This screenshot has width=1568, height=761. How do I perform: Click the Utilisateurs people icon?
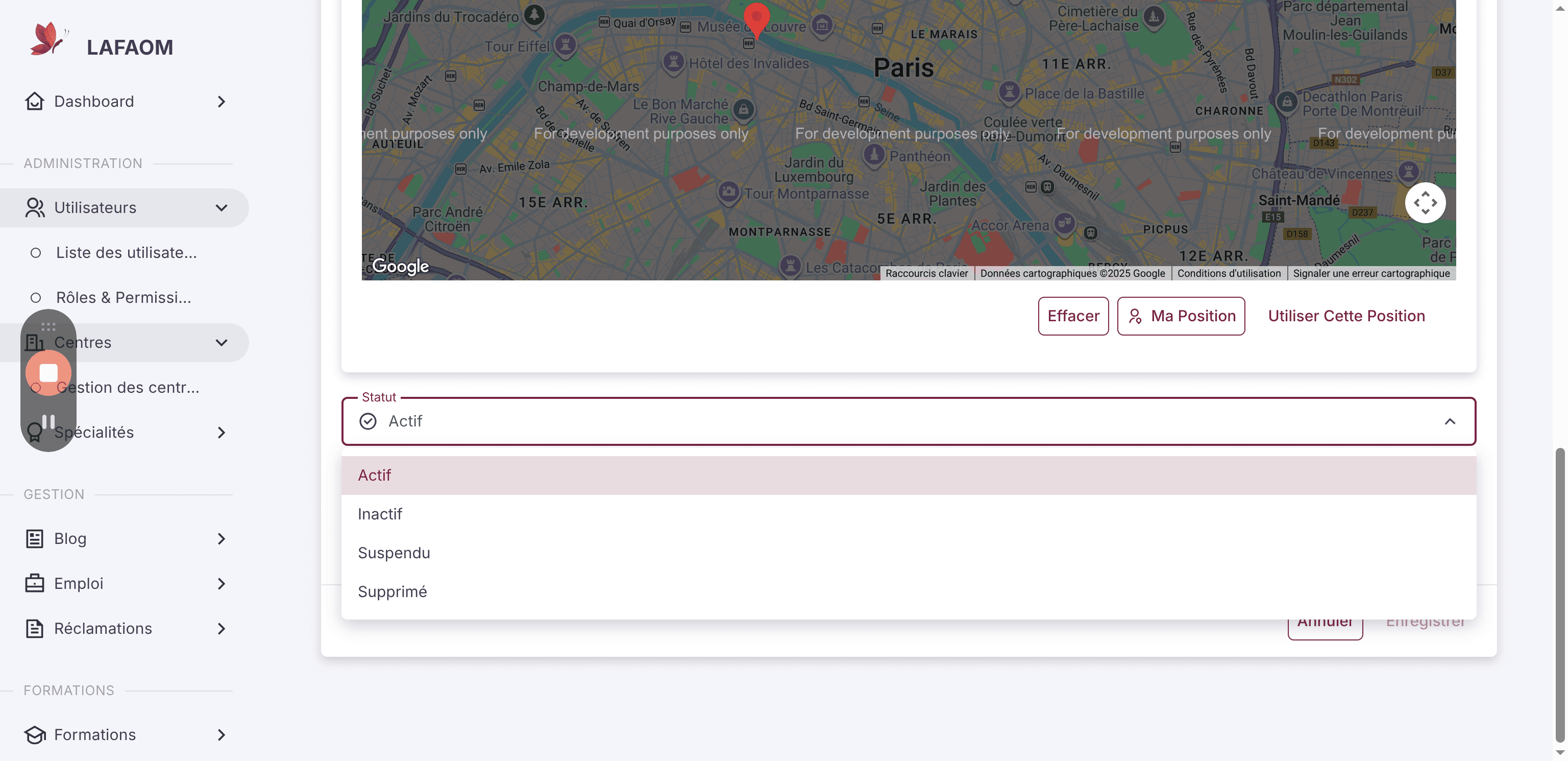(x=35, y=208)
